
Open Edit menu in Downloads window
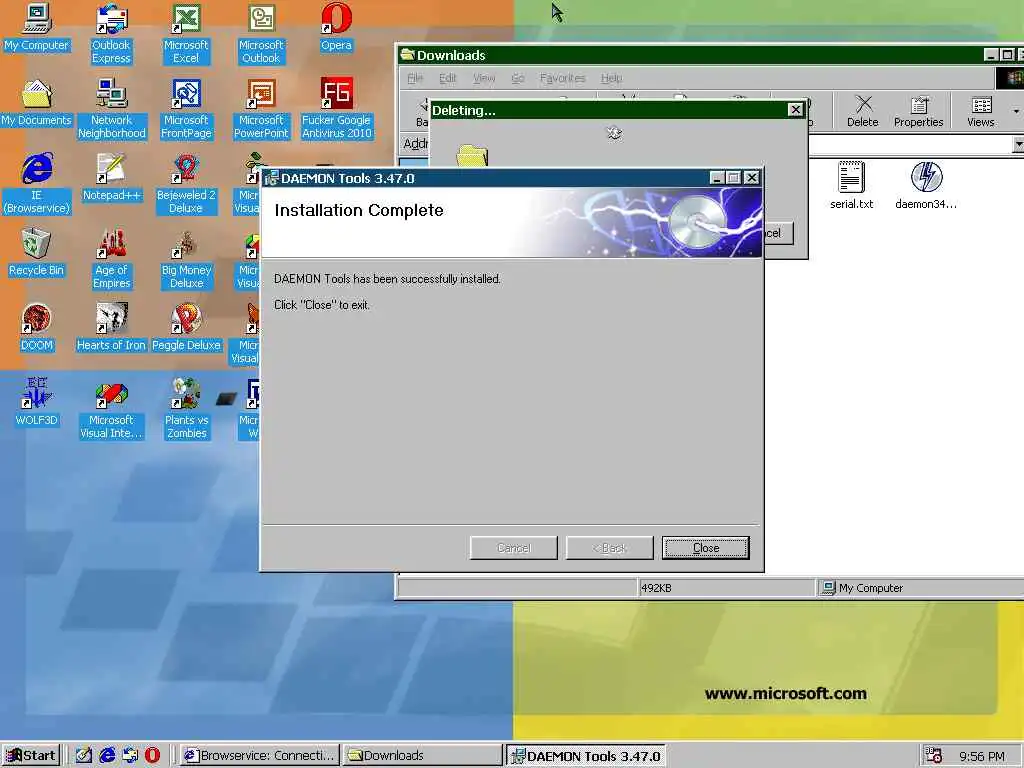pyautogui.click(x=447, y=78)
